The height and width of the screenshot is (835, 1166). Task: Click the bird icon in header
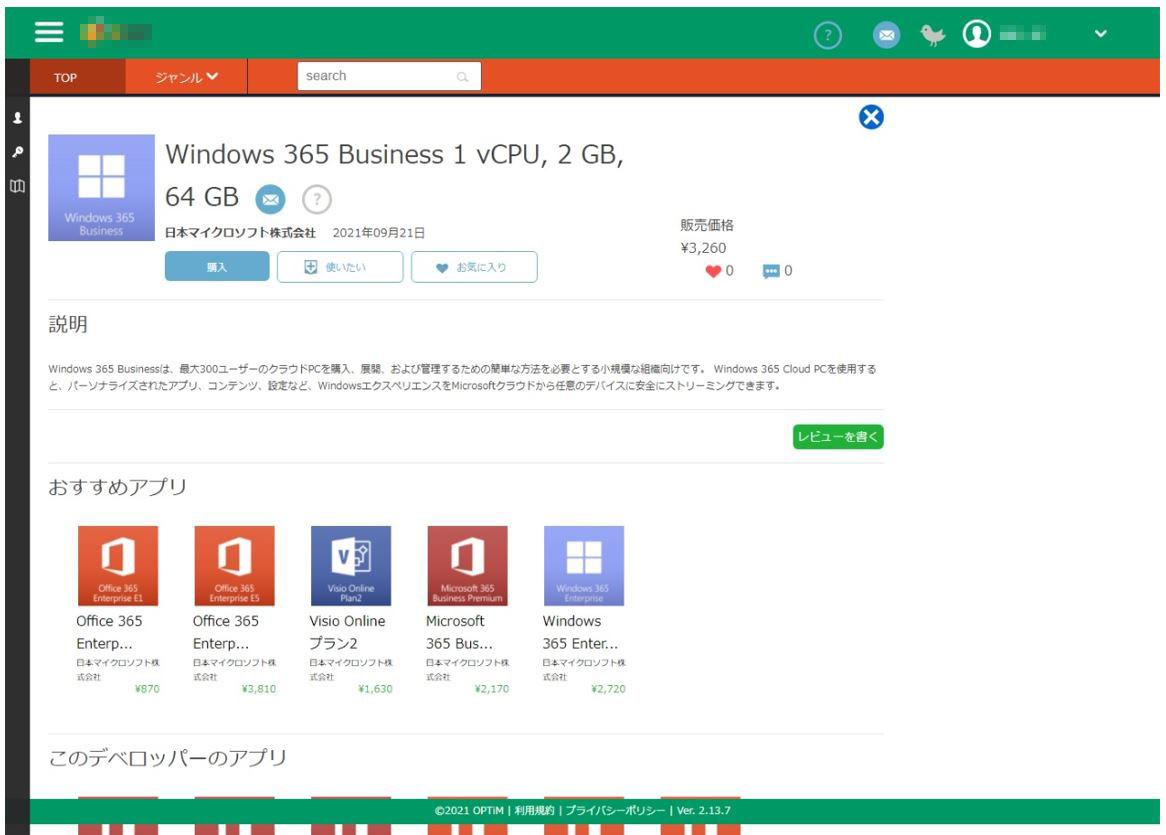coord(933,35)
